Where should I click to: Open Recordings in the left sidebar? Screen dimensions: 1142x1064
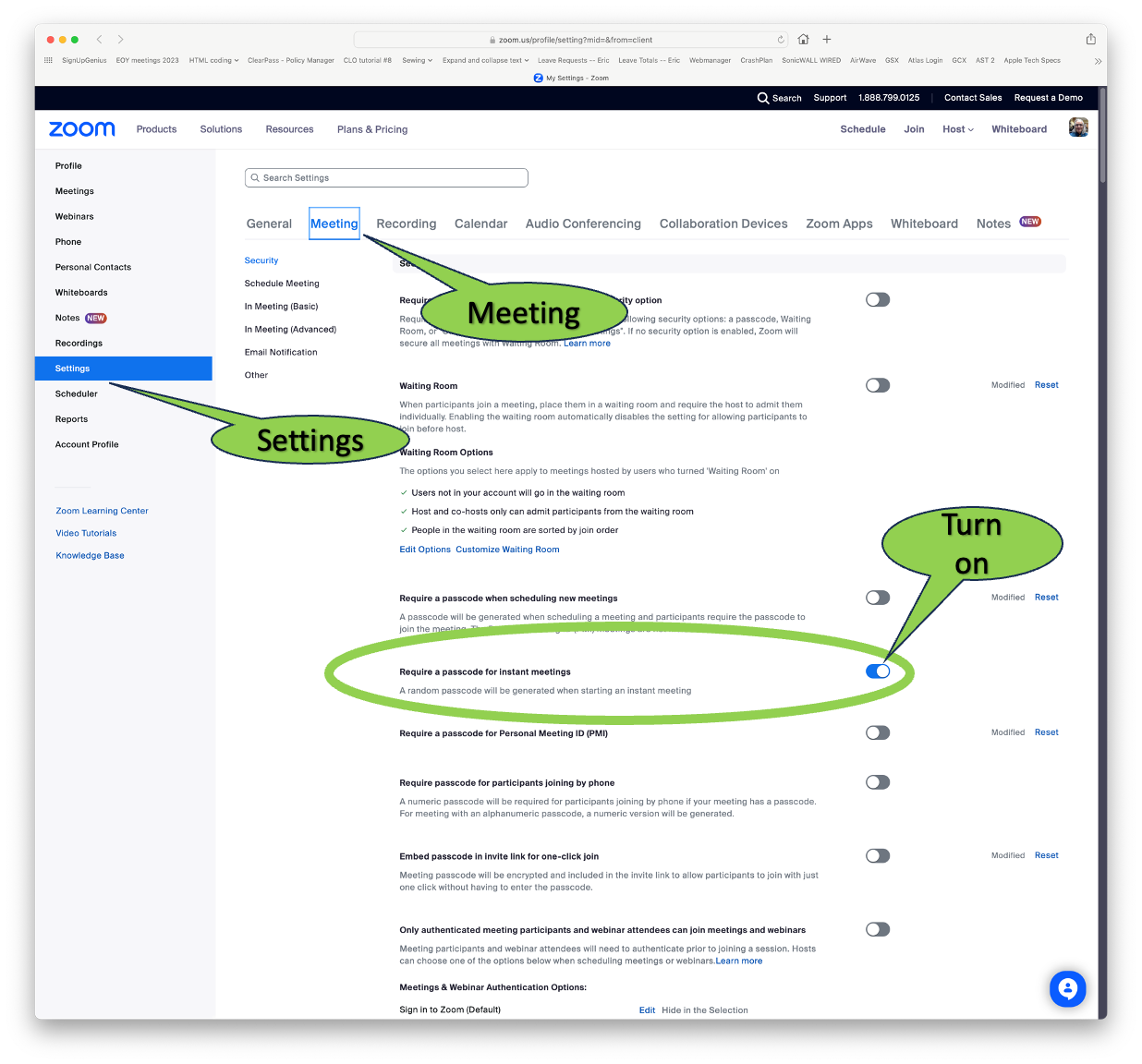[79, 344]
